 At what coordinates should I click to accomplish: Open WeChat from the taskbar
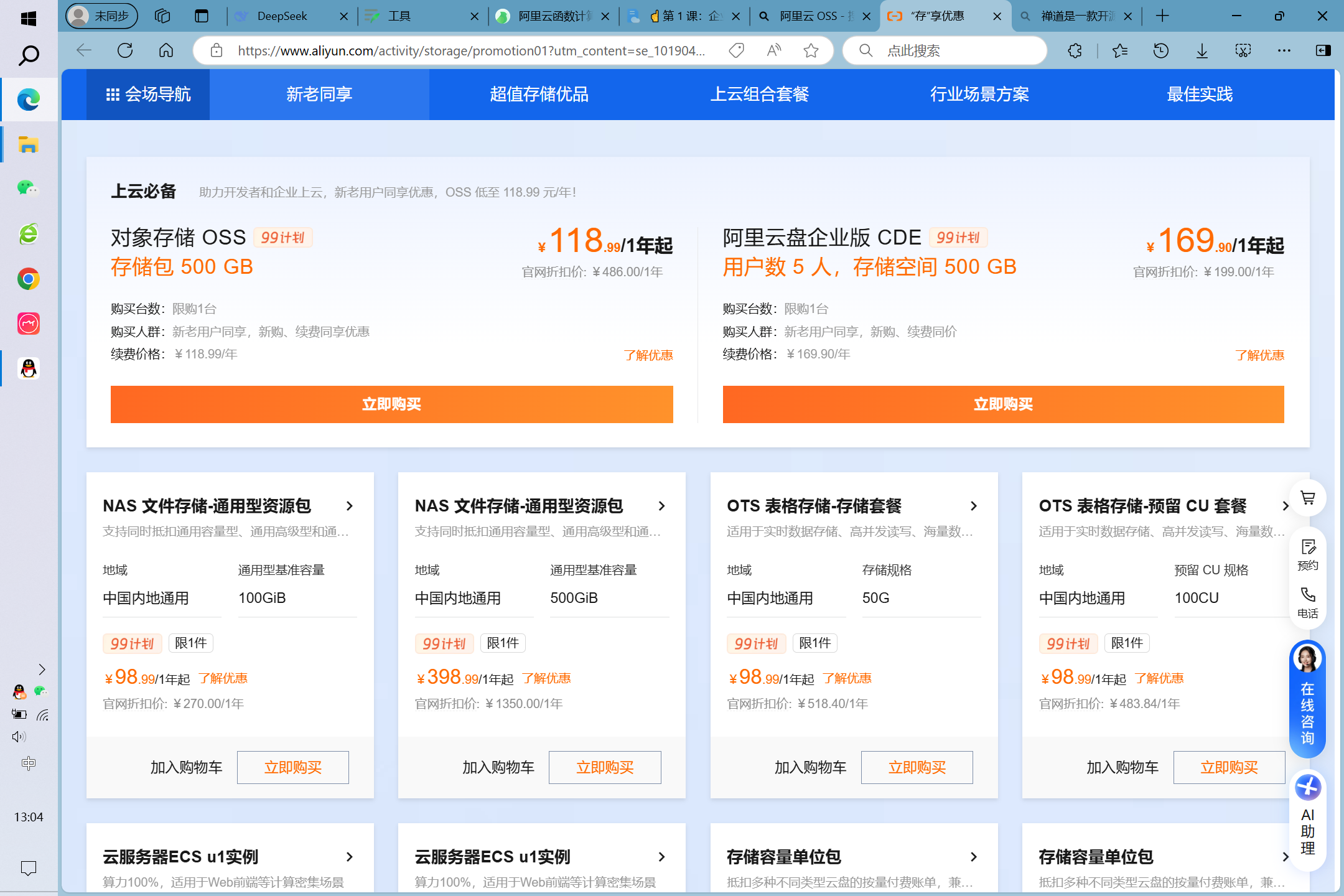(x=29, y=189)
